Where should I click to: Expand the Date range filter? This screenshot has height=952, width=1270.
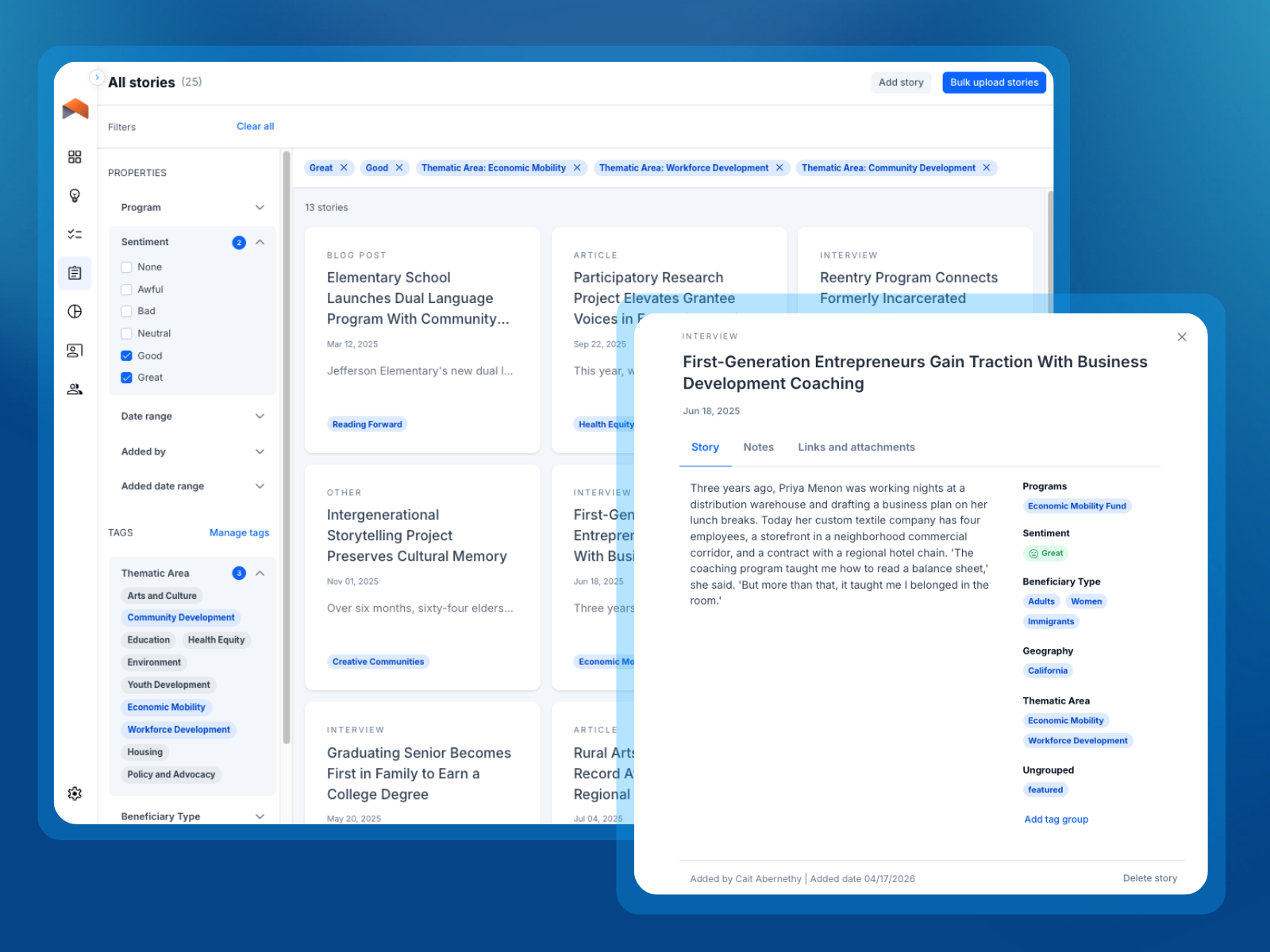(260, 416)
